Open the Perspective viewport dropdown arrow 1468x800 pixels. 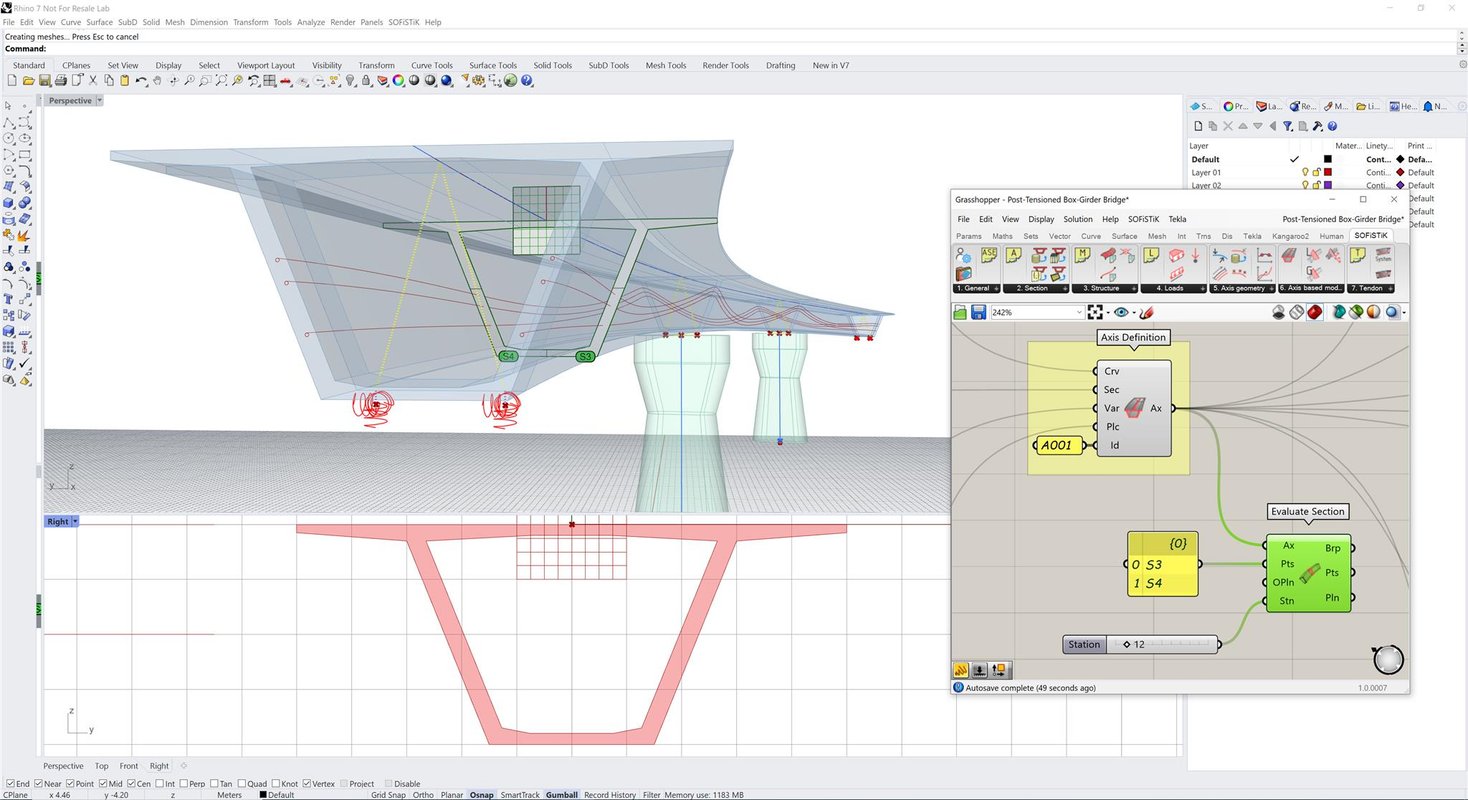point(99,101)
